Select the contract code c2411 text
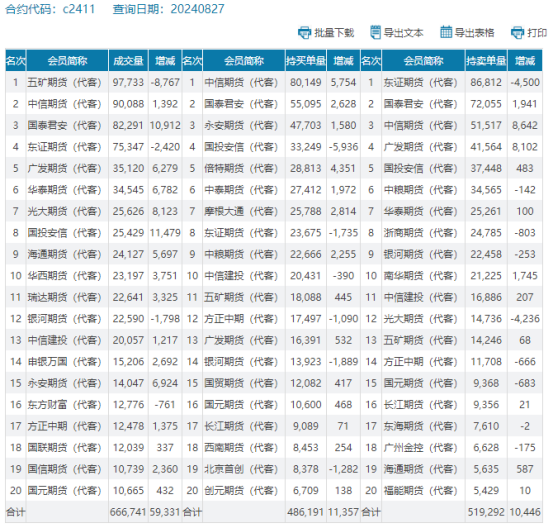This screenshot has height=528, width=554. pos(79,9)
